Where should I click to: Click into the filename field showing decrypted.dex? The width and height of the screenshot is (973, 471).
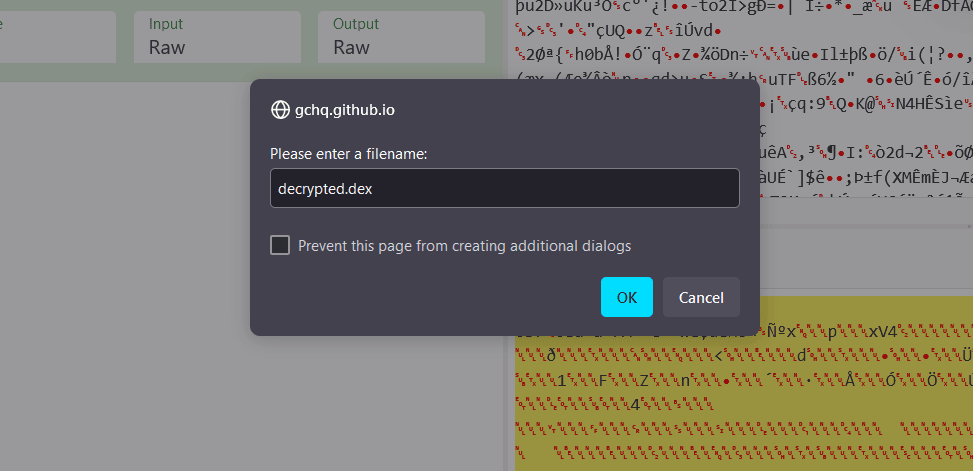[x=504, y=188]
